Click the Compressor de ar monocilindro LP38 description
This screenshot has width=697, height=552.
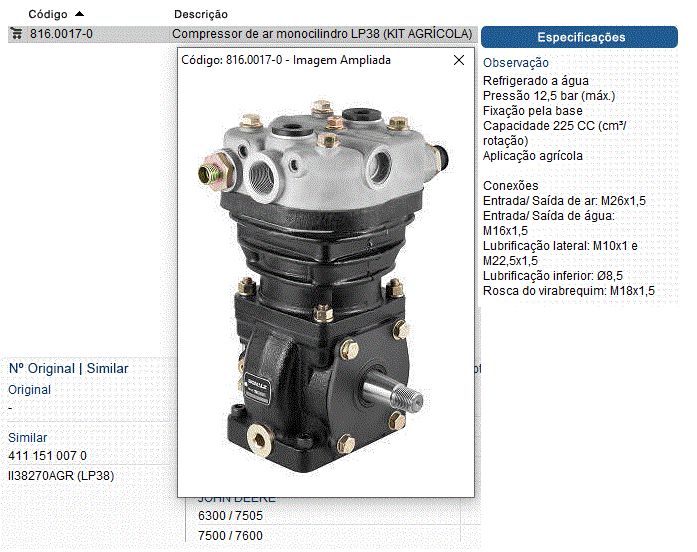(322, 33)
